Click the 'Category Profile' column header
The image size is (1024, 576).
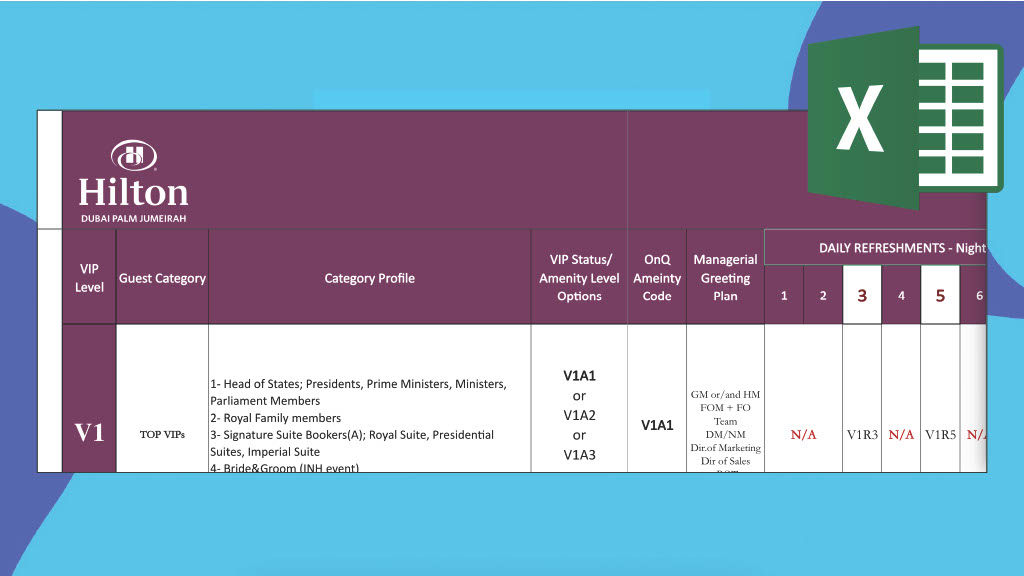(370, 278)
